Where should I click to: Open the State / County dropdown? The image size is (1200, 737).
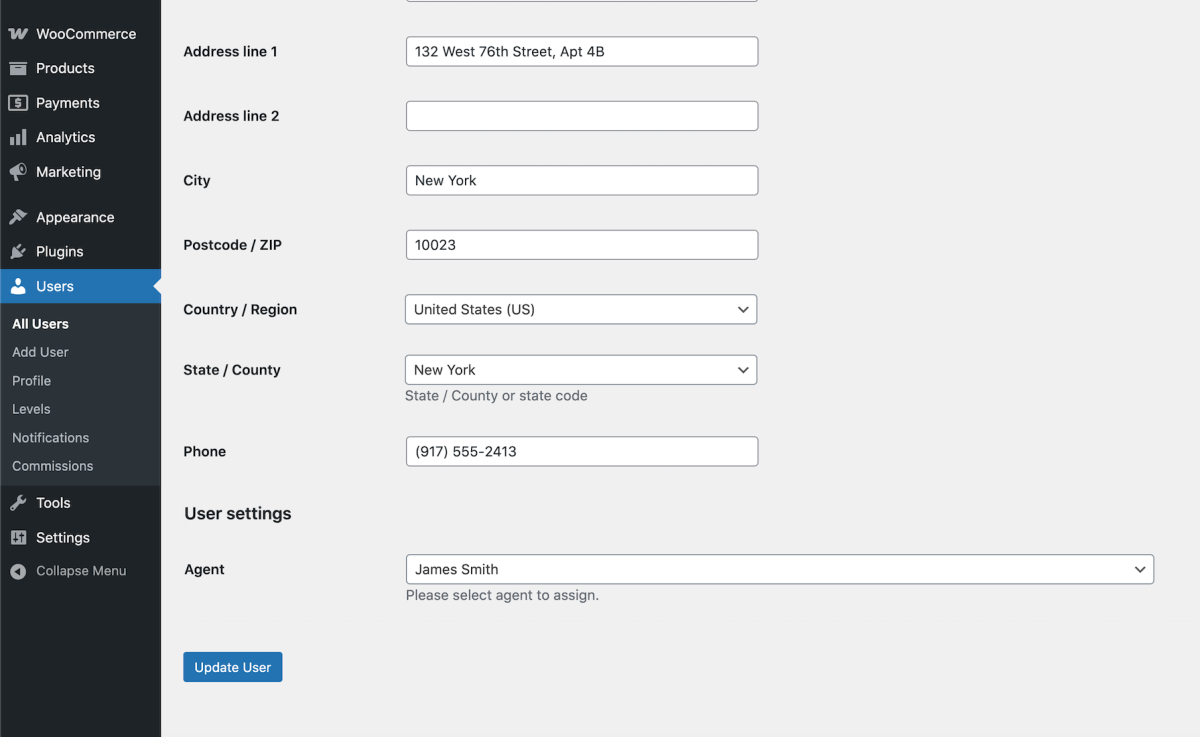[580, 370]
